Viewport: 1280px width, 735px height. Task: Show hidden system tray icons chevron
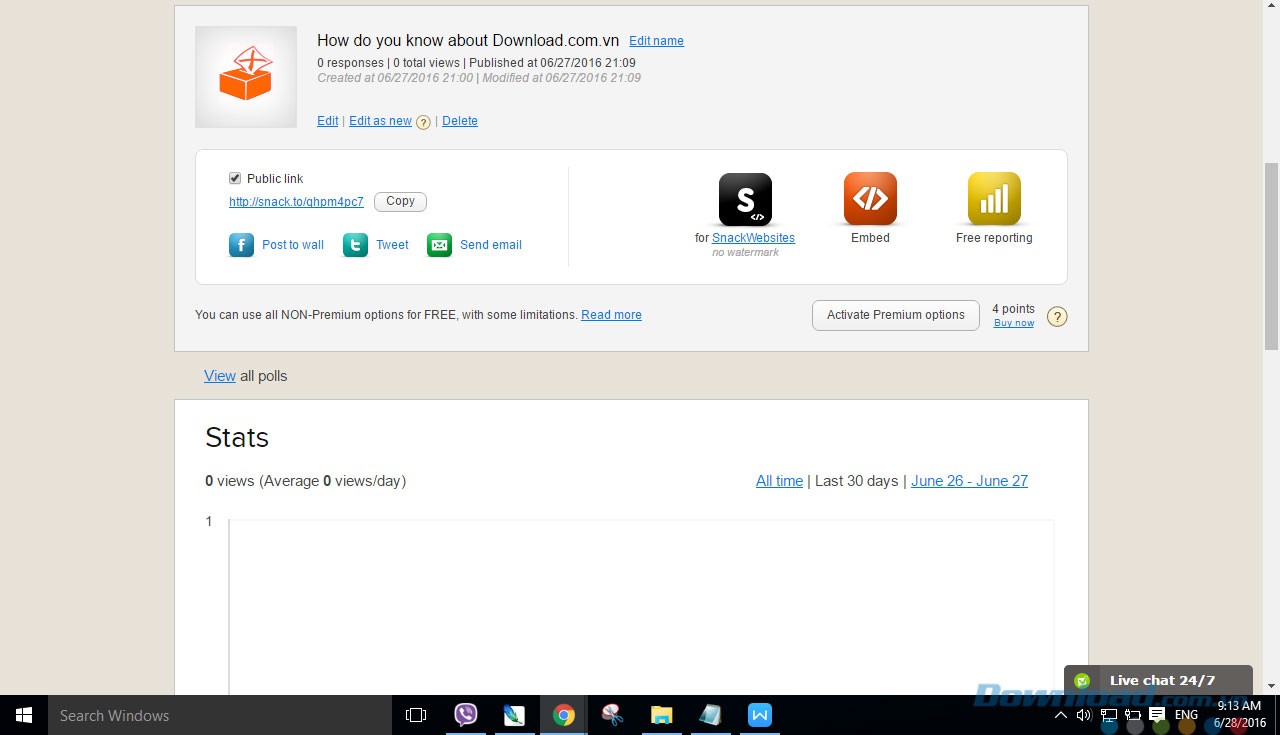[1061, 715]
